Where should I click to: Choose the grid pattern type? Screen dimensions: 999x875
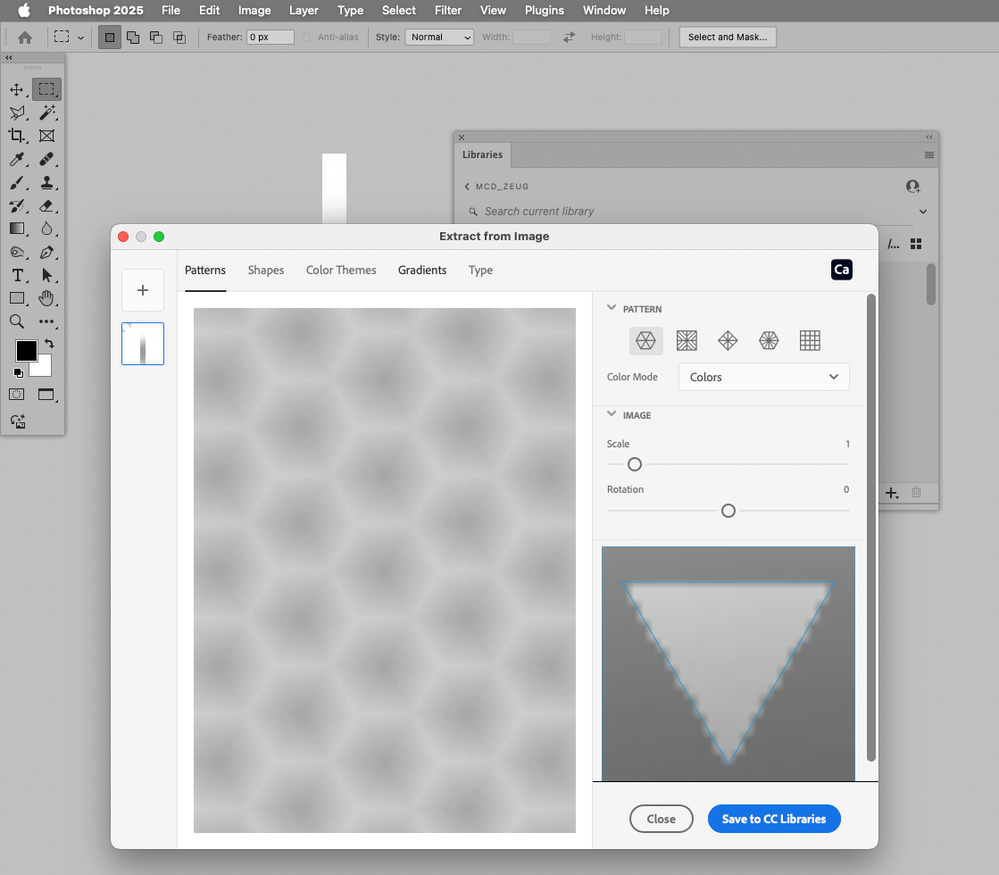point(810,340)
